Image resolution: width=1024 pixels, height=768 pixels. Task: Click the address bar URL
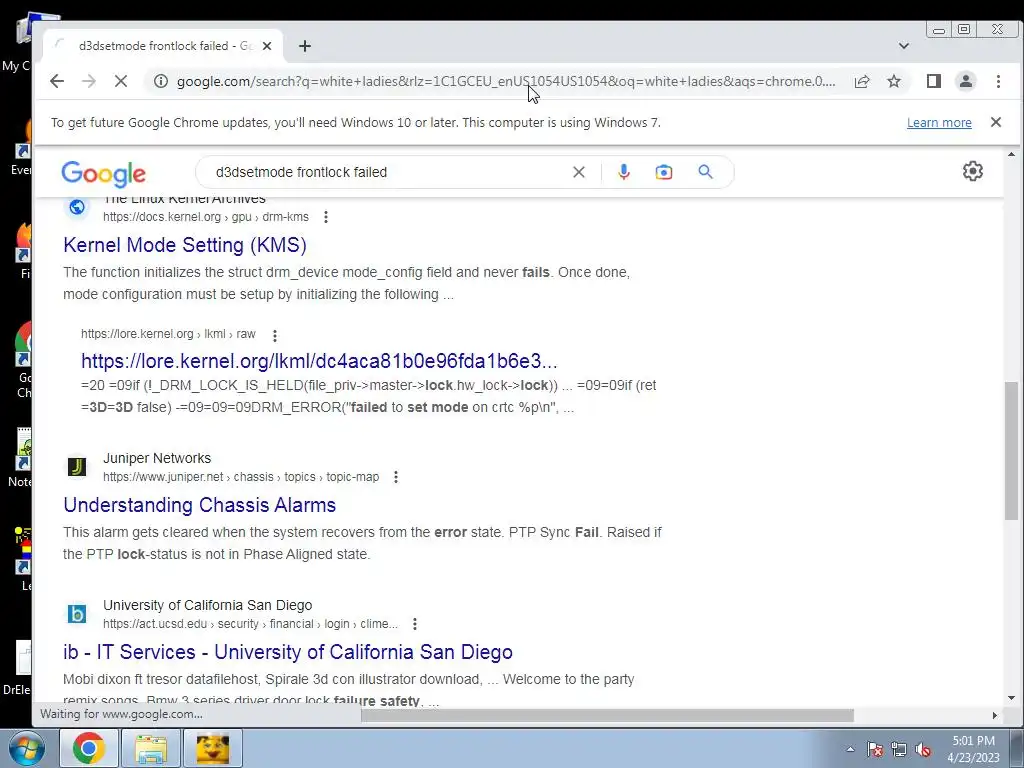click(x=505, y=82)
